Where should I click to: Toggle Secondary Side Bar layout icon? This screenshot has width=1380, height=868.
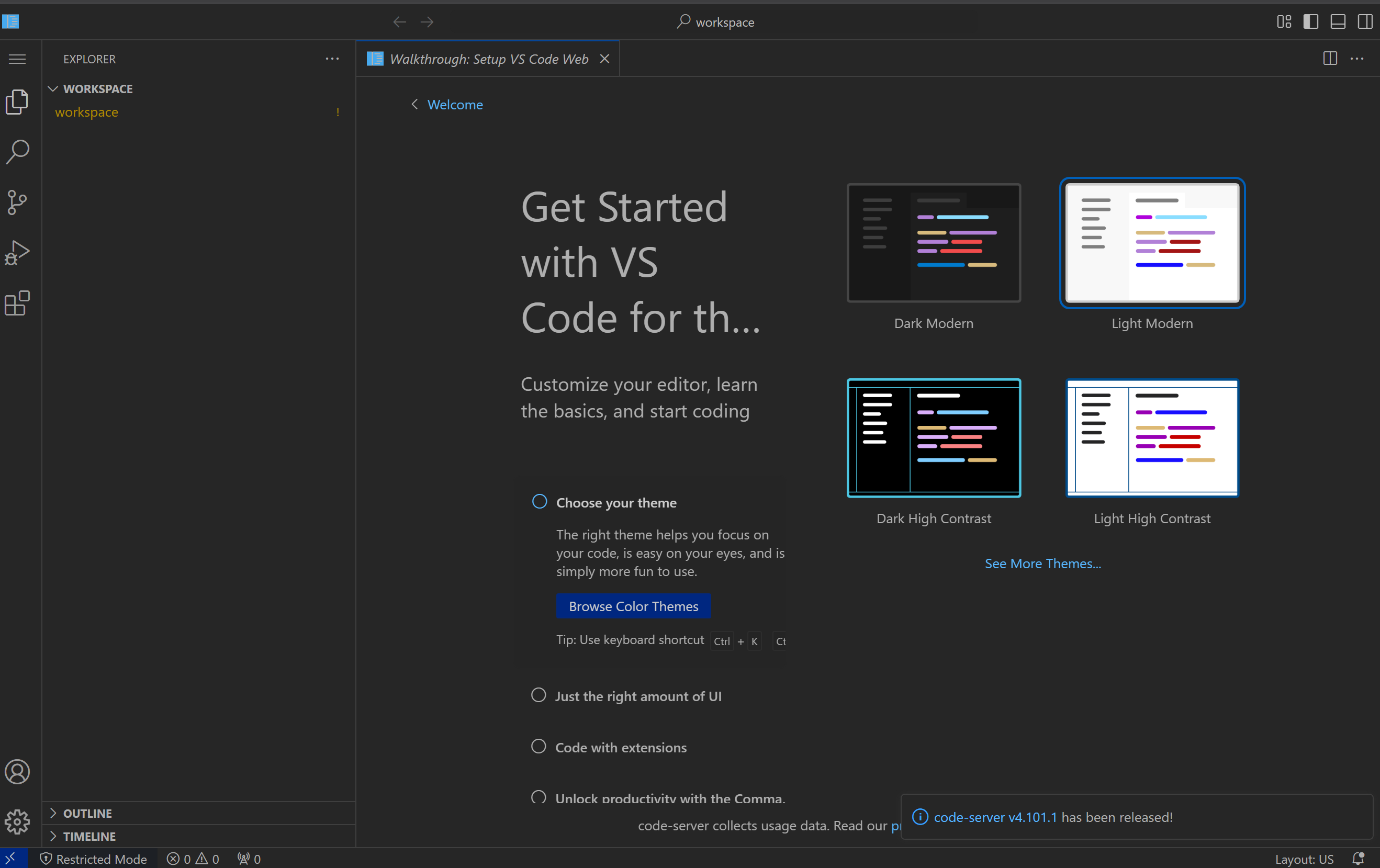coord(1365,22)
